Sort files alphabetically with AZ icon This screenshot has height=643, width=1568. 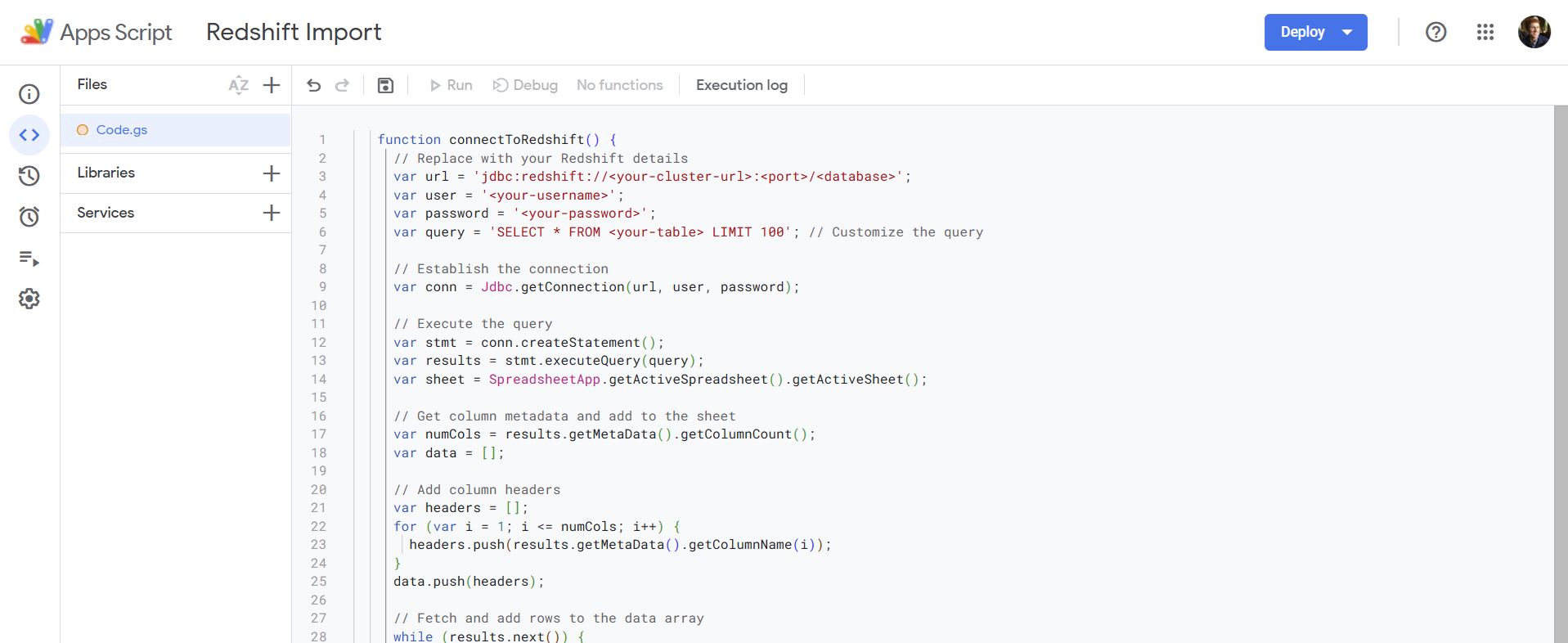tap(238, 85)
